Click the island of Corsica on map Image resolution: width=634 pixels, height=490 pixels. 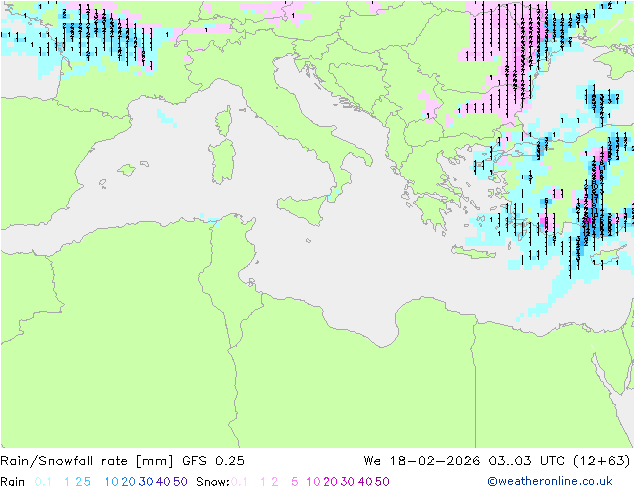coord(224,121)
